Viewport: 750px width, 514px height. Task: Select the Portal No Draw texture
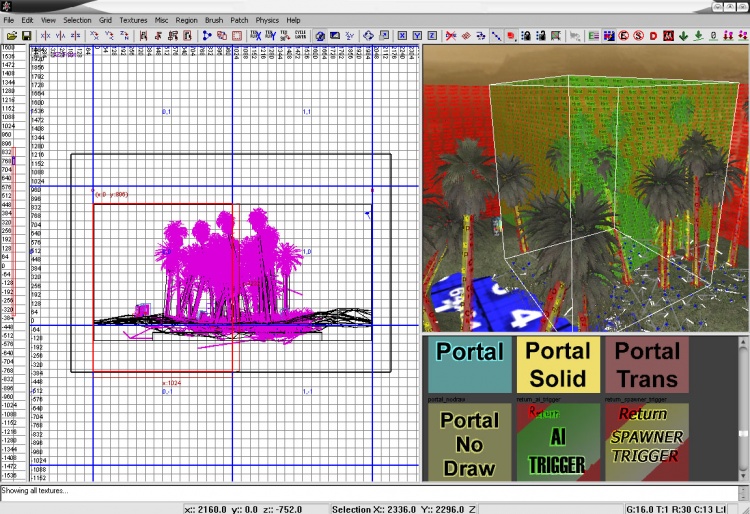pyautogui.click(x=470, y=442)
